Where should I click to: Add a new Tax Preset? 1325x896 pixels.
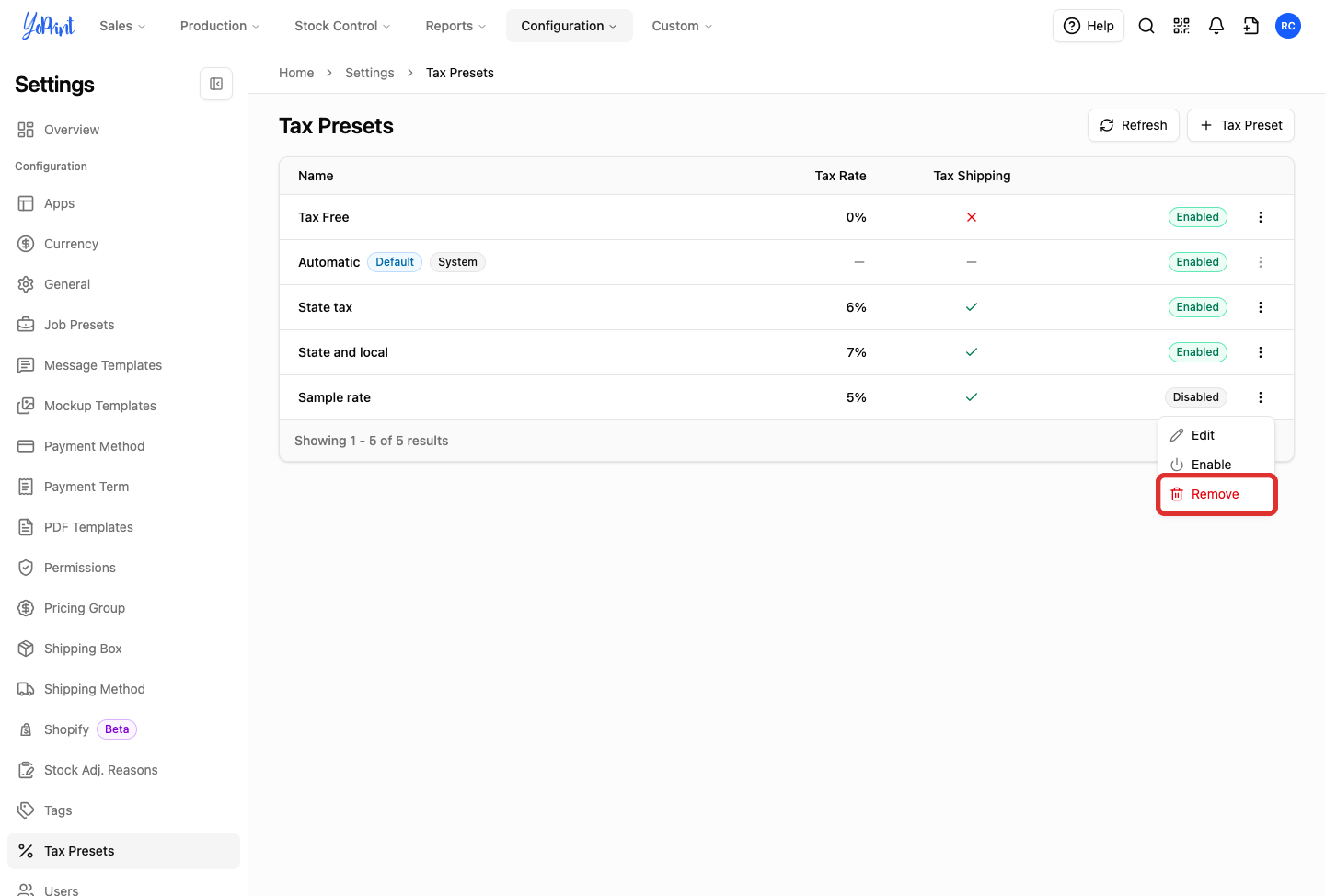point(1240,125)
